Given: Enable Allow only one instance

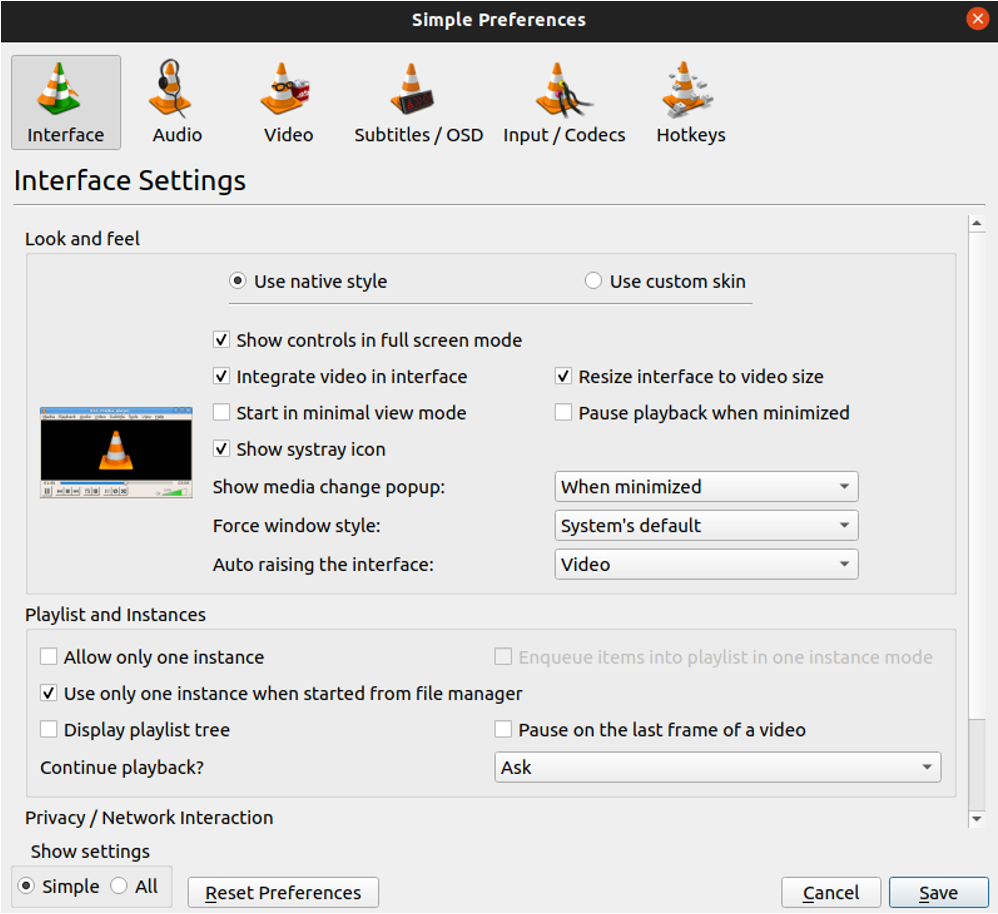Looking at the screenshot, I should pos(48,656).
